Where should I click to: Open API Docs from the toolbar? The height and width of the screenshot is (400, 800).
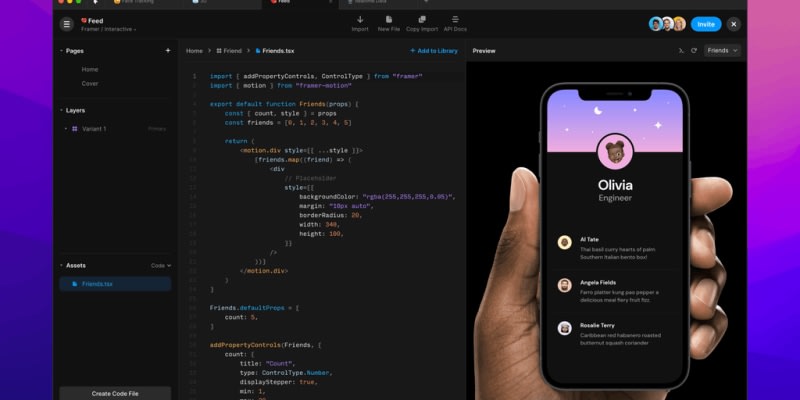[455, 19]
